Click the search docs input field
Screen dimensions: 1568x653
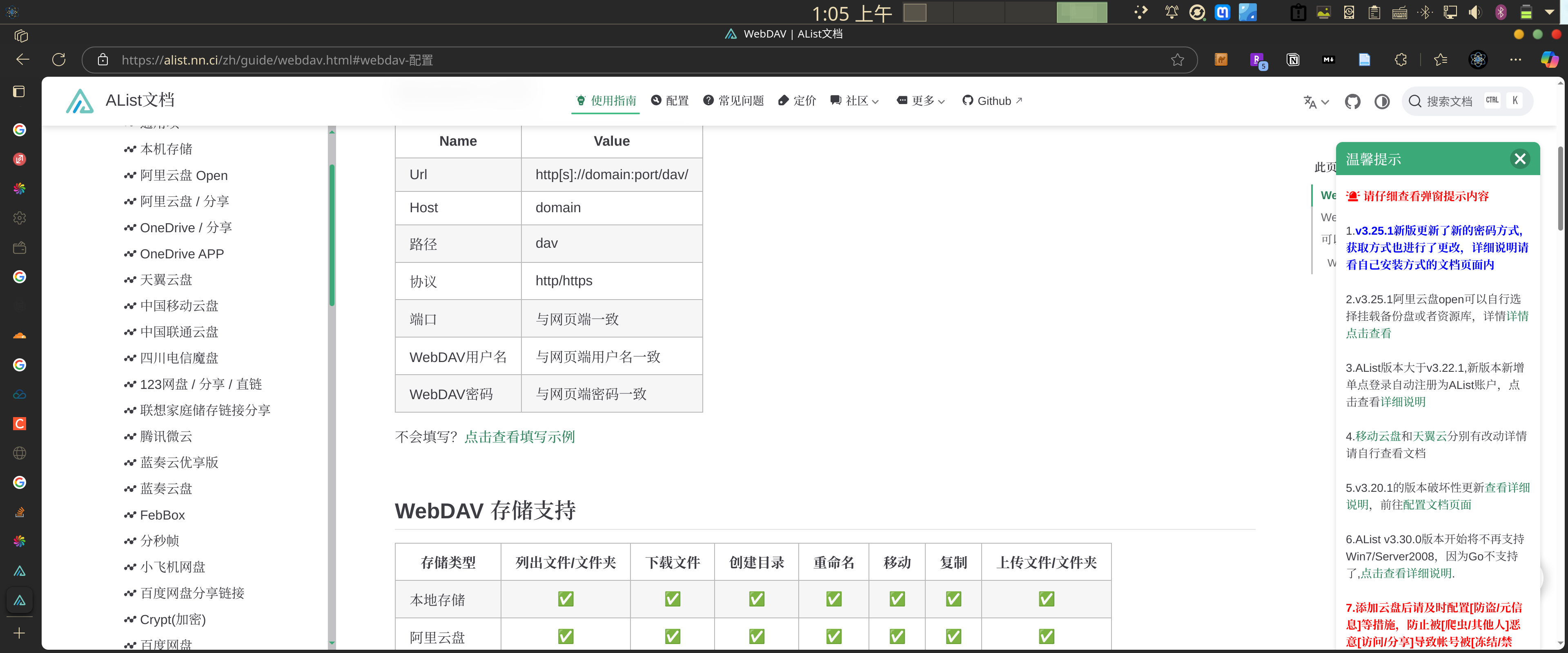1449,102
